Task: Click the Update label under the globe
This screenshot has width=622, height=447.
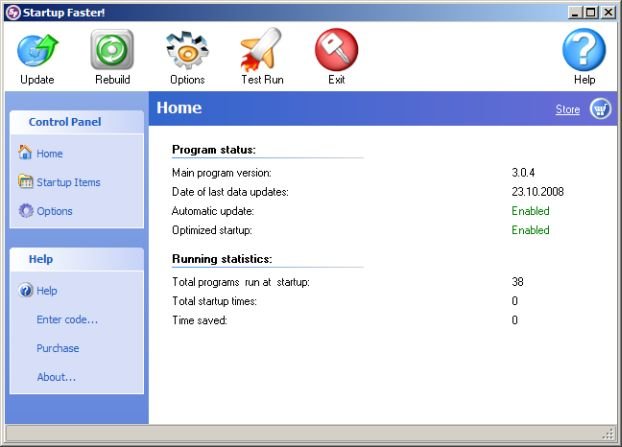Action: point(37,79)
